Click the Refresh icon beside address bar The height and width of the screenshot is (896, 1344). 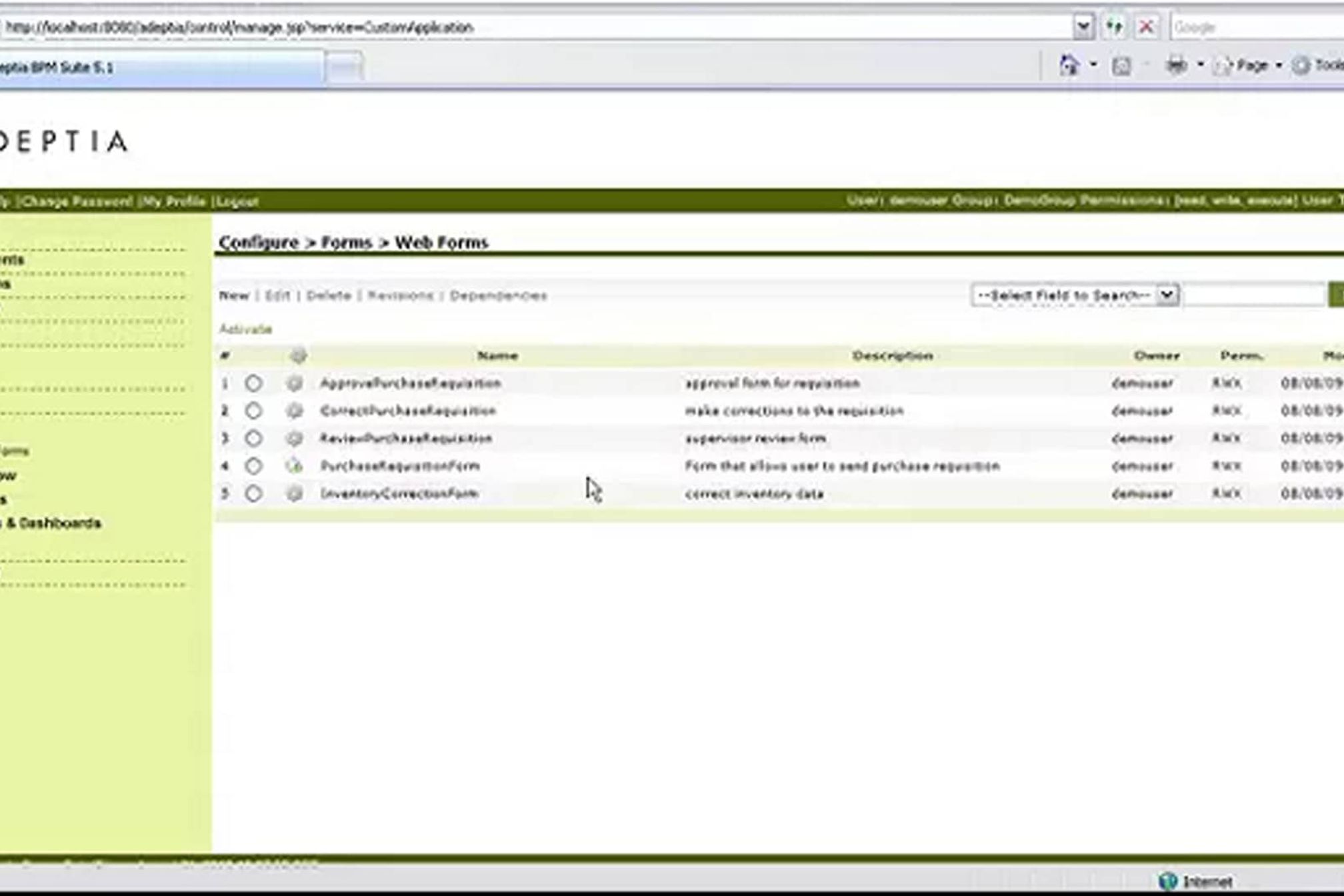(1114, 27)
